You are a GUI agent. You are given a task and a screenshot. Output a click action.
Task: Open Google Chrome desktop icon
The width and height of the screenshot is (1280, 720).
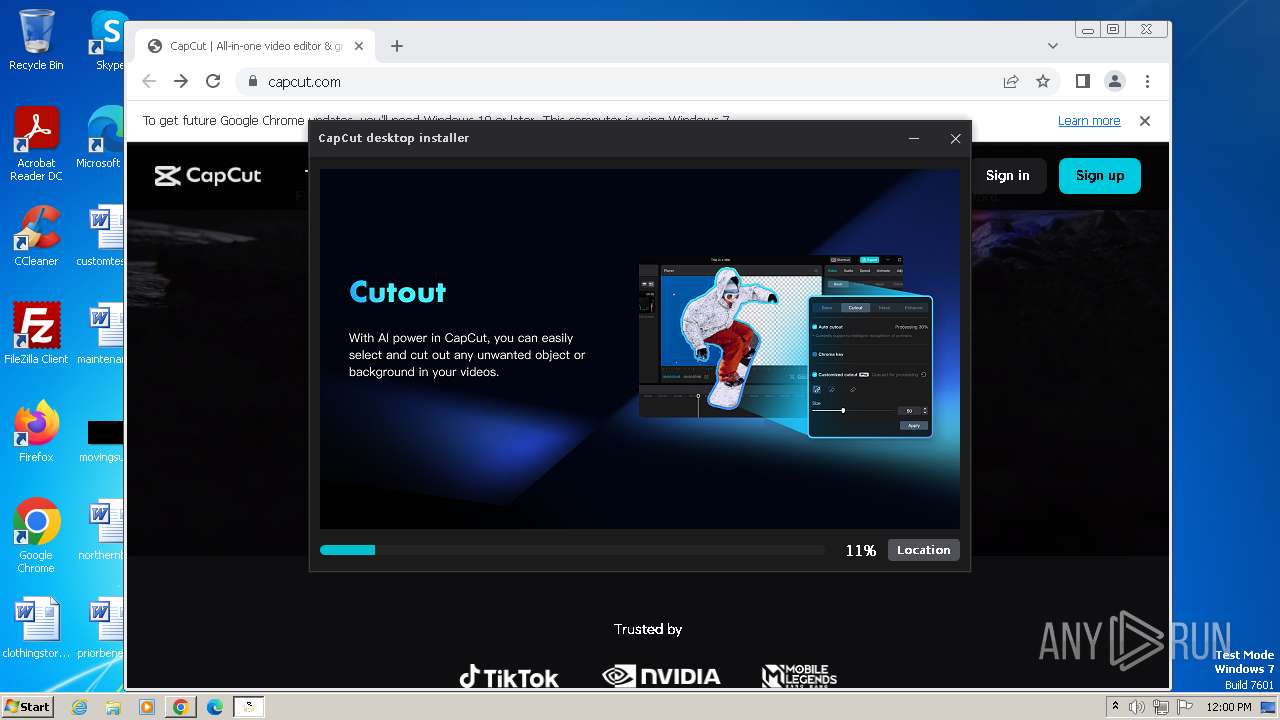click(x=36, y=536)
